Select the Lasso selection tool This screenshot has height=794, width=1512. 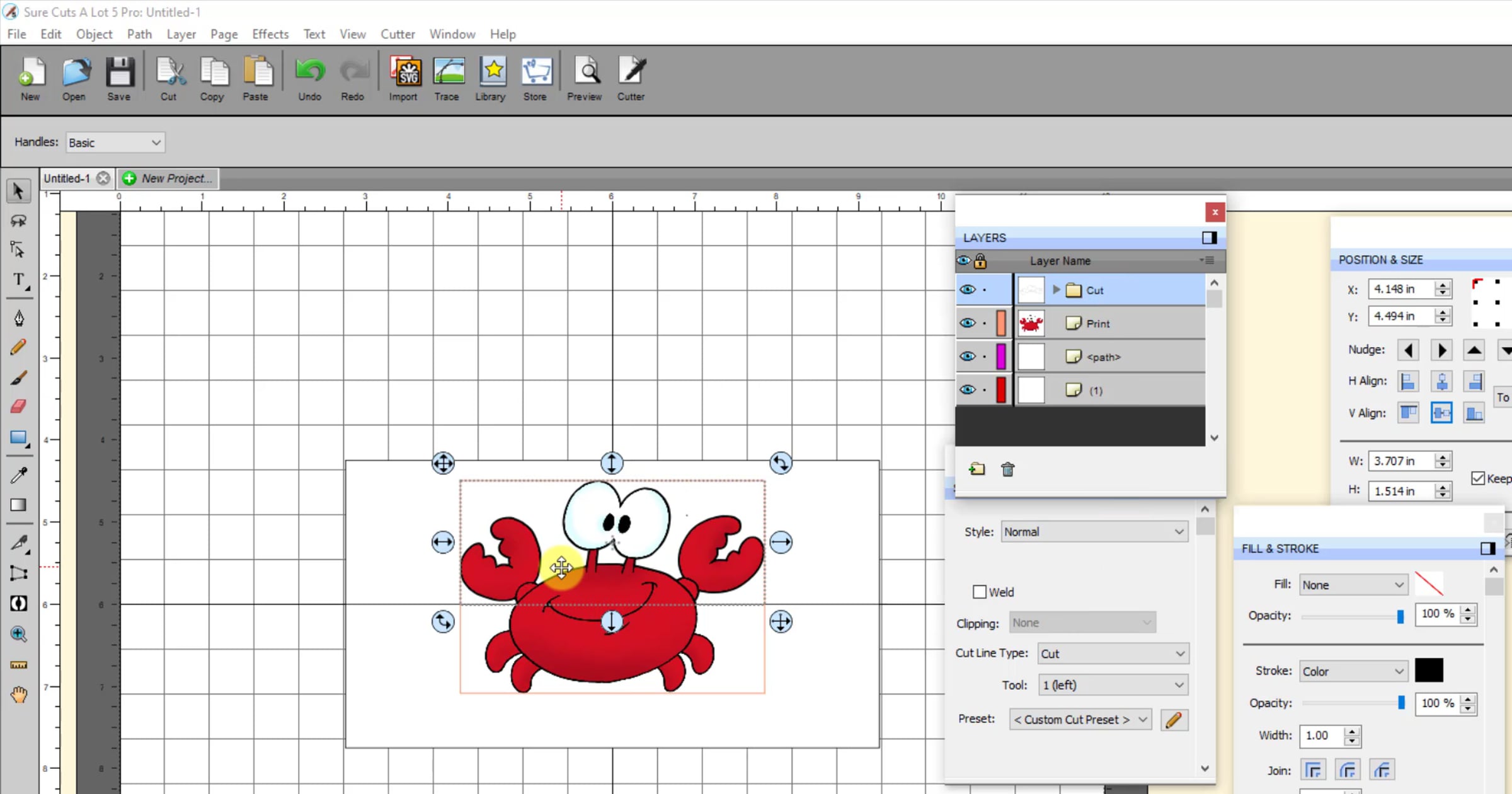coord(18,221)
